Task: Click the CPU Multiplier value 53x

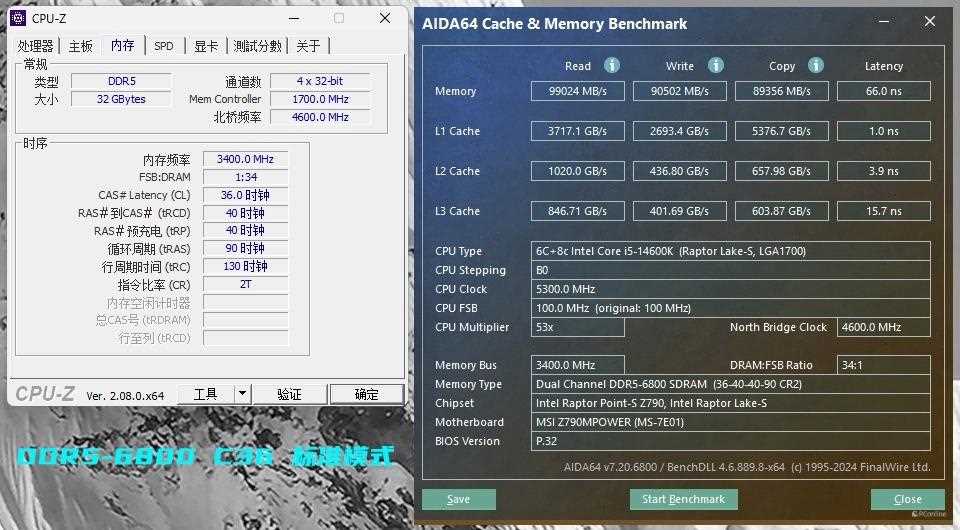Action: tap(577, 327)
